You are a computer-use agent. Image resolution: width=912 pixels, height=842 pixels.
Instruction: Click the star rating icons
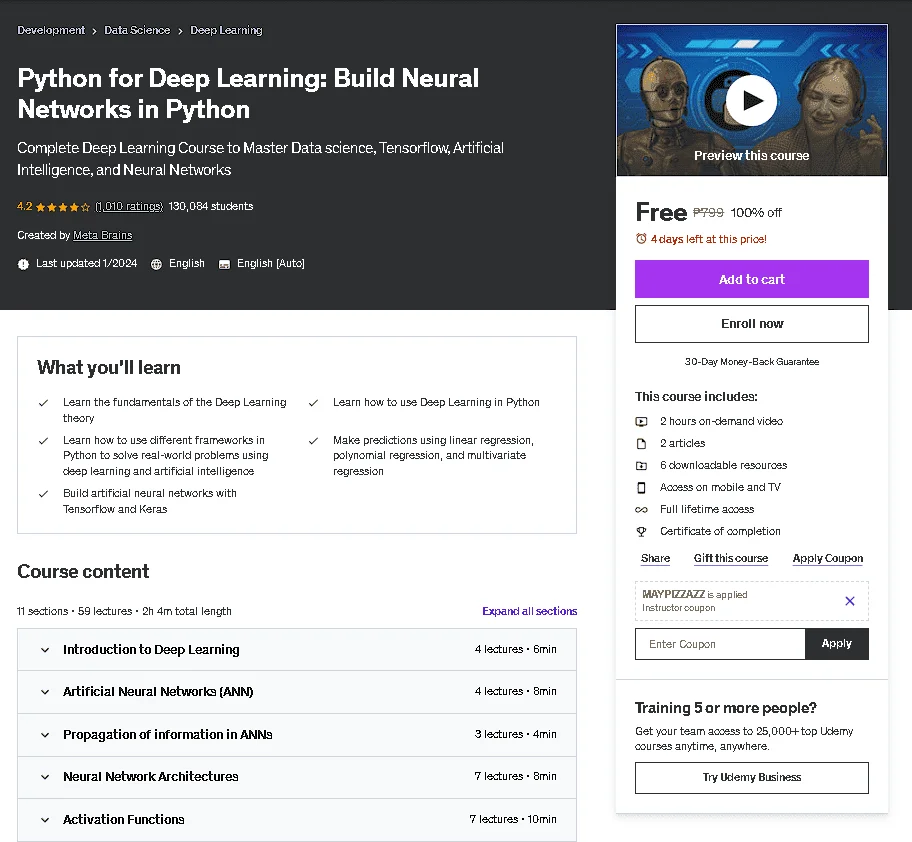(x=63, y=207)
